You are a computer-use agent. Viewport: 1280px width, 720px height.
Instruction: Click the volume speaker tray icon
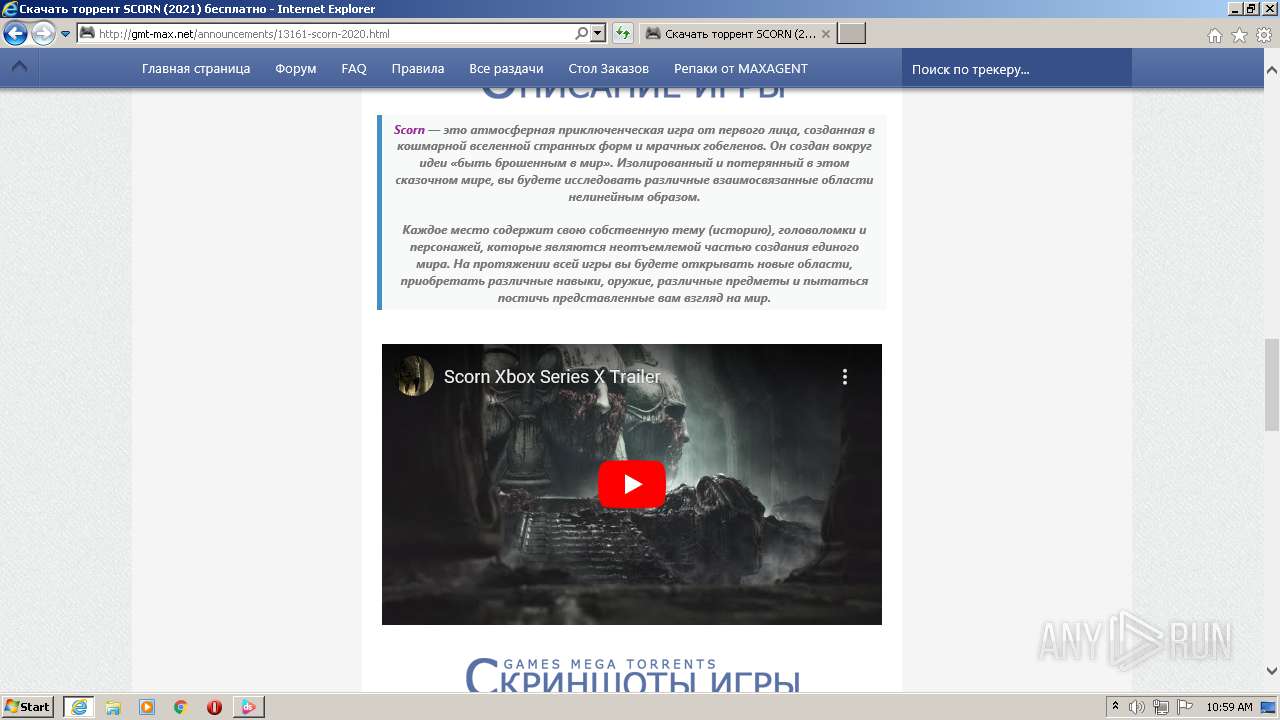pos(1137,707)
